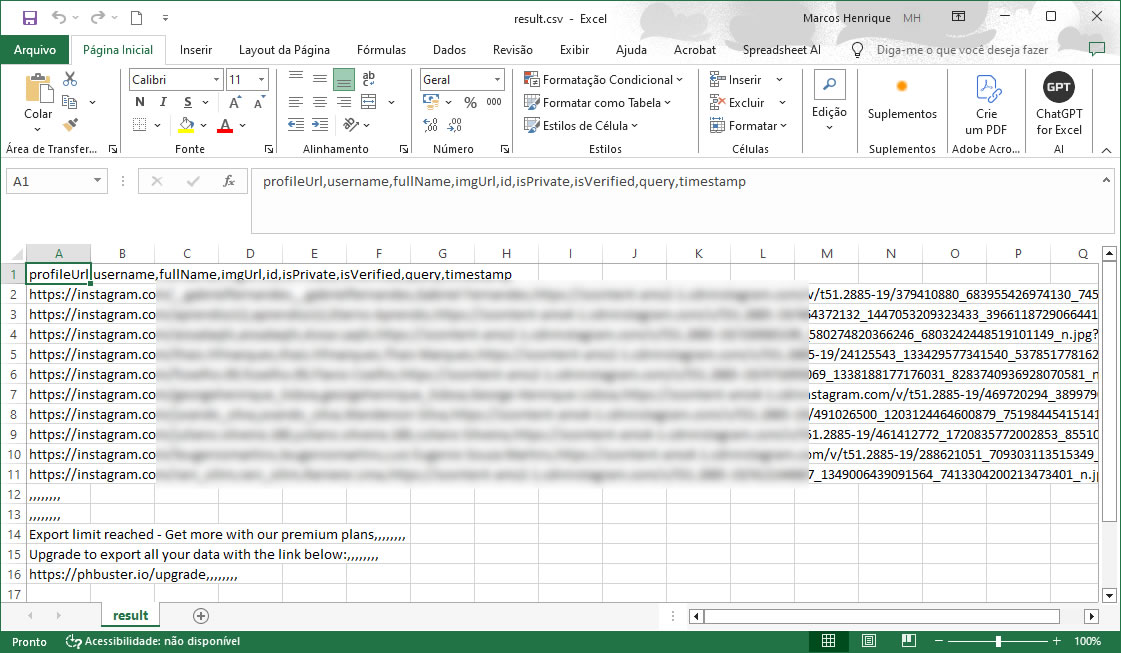This screenshot has width=1121, height=653.
Task: Insert a function with the fx button
Action: (x=229, y=182)
